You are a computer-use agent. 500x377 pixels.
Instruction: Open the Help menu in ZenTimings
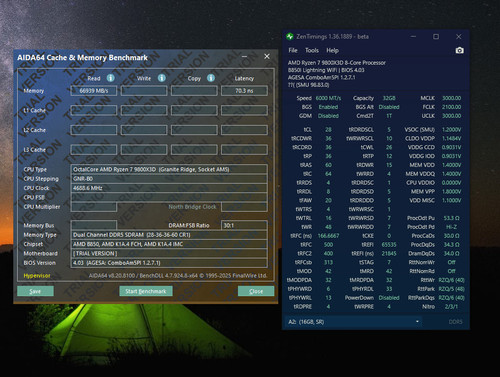(x=332, y=50)
